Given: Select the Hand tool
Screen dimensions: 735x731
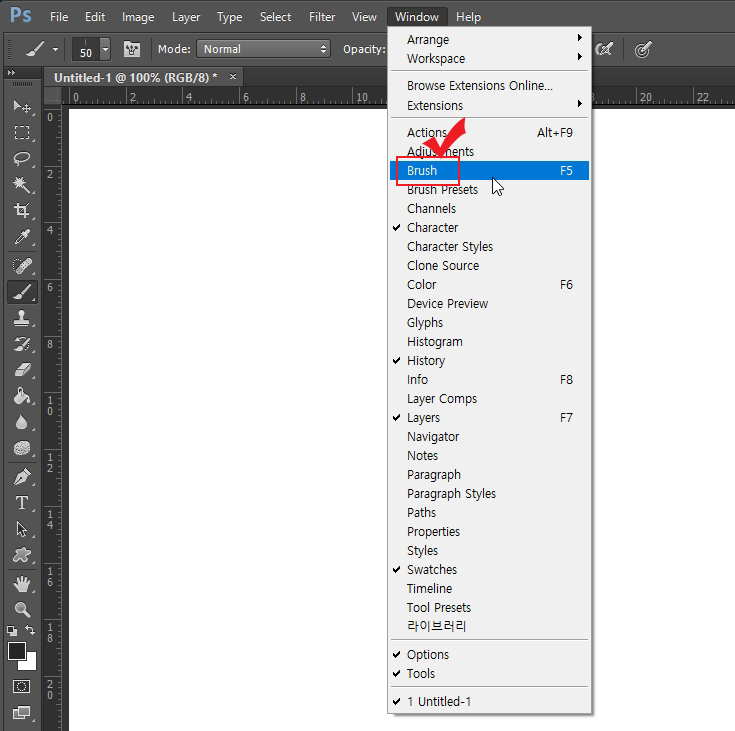Looking at the screenshot, I should point(22,584).
